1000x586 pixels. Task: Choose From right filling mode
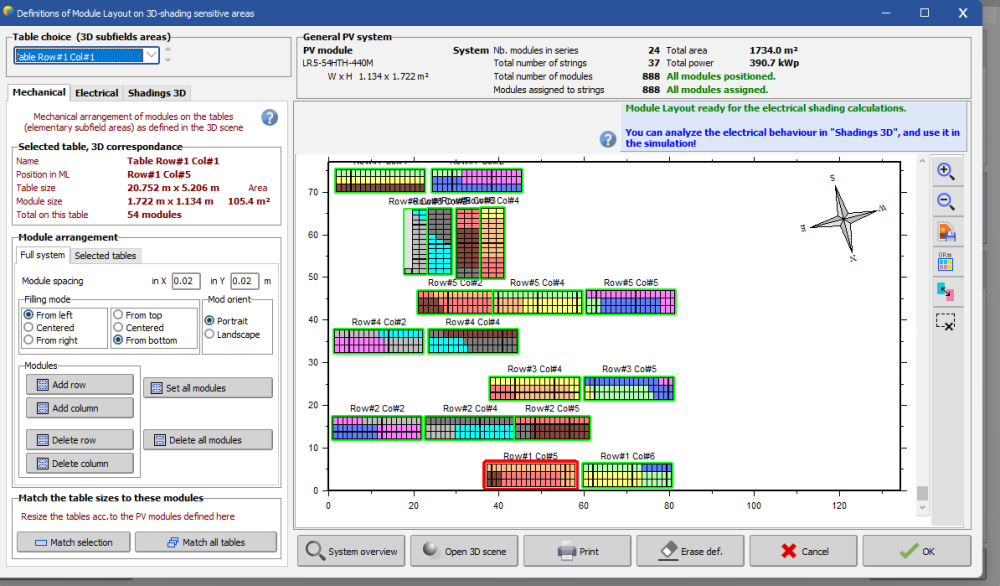27,340
